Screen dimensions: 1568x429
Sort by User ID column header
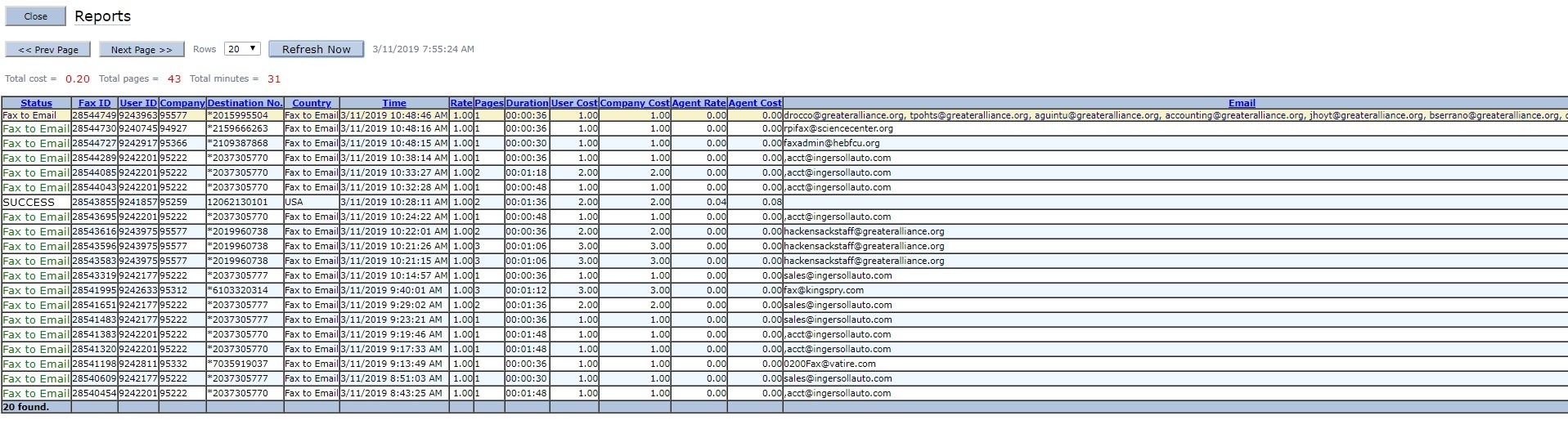tap(137, 103)
